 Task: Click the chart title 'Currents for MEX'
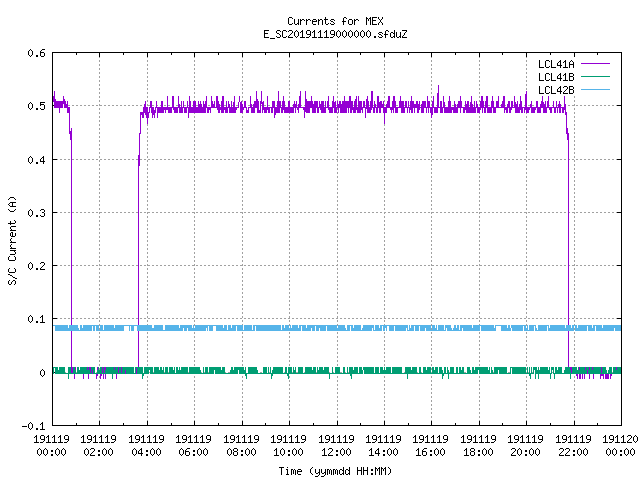(335, 21)
